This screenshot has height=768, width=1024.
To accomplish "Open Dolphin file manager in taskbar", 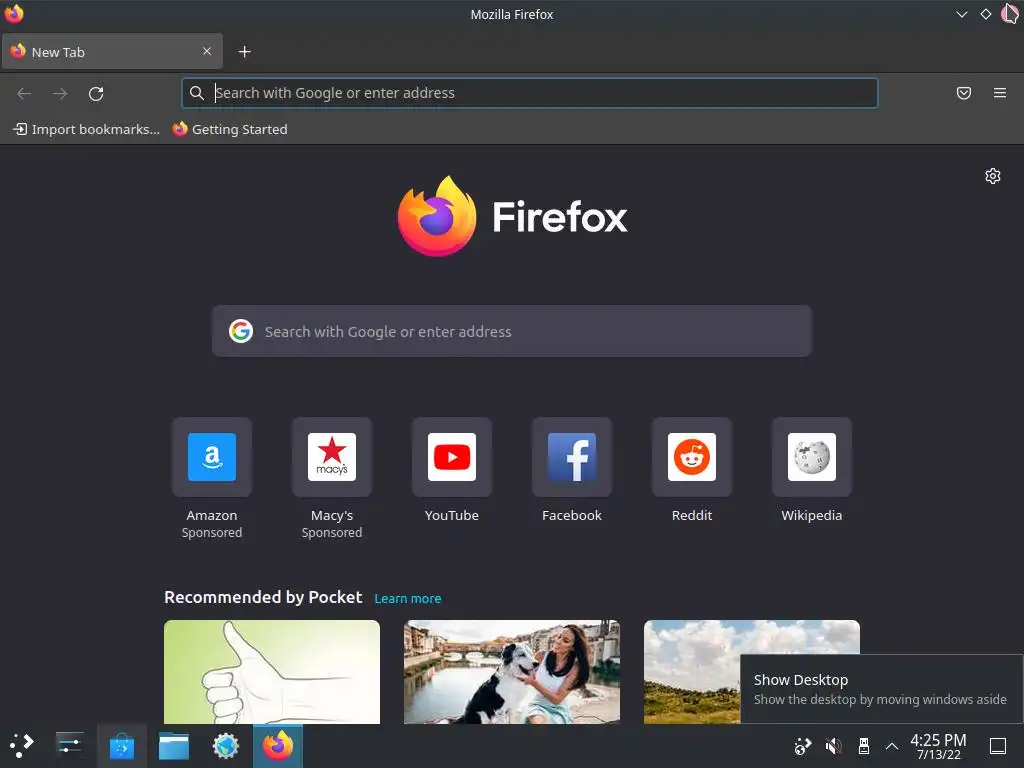I will (174, 746).
